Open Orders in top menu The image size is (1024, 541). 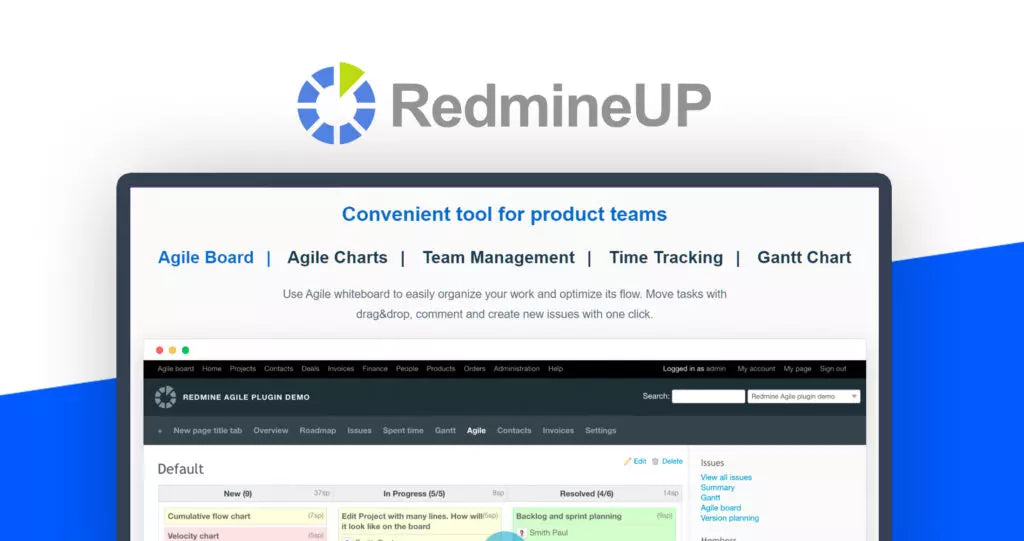click(x=475, y=369)
